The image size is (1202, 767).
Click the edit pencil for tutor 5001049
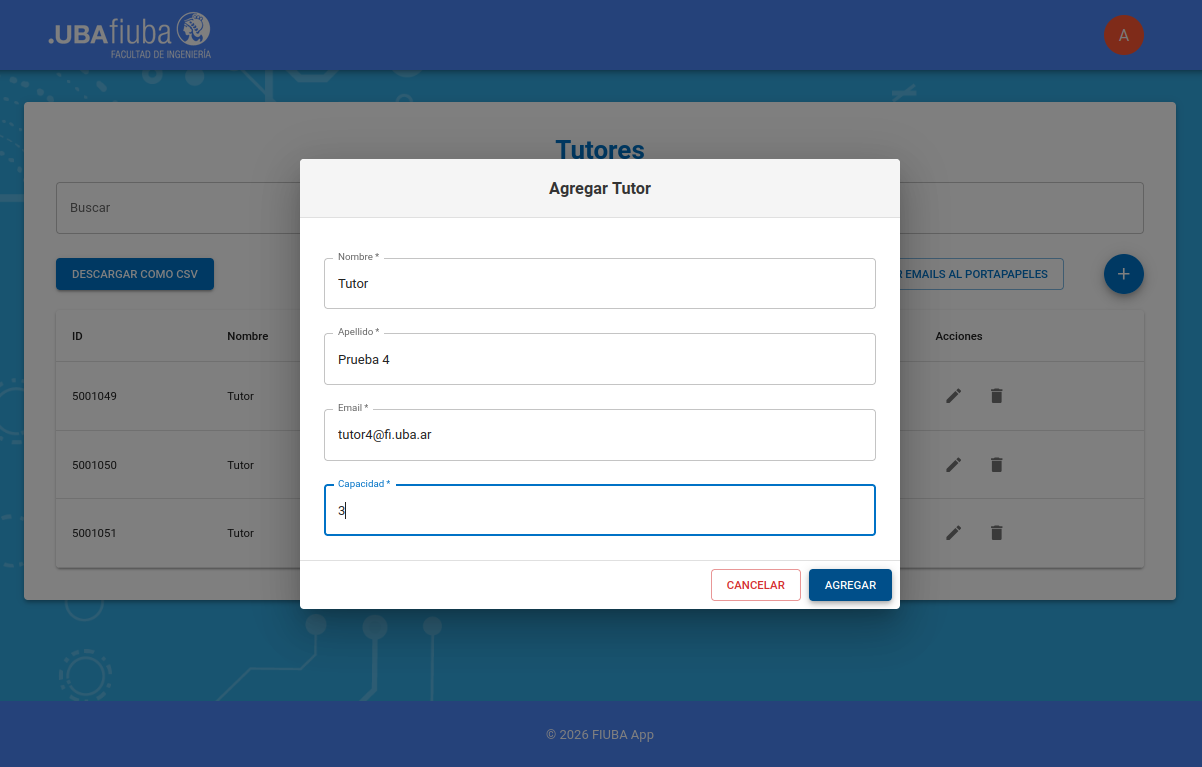[x=953, y=396]
